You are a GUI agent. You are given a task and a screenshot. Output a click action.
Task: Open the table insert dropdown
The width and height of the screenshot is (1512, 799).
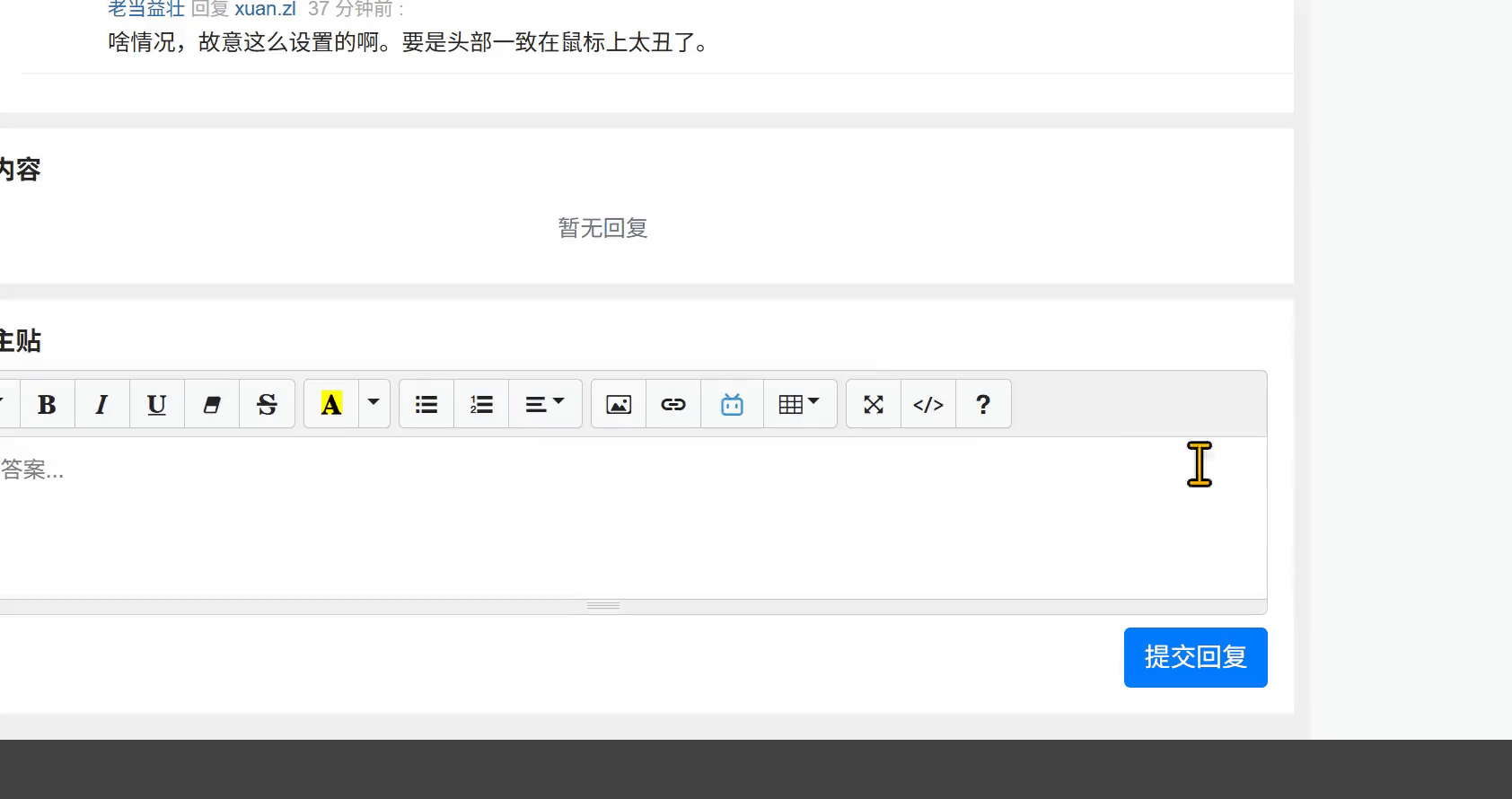pos(800,405)
